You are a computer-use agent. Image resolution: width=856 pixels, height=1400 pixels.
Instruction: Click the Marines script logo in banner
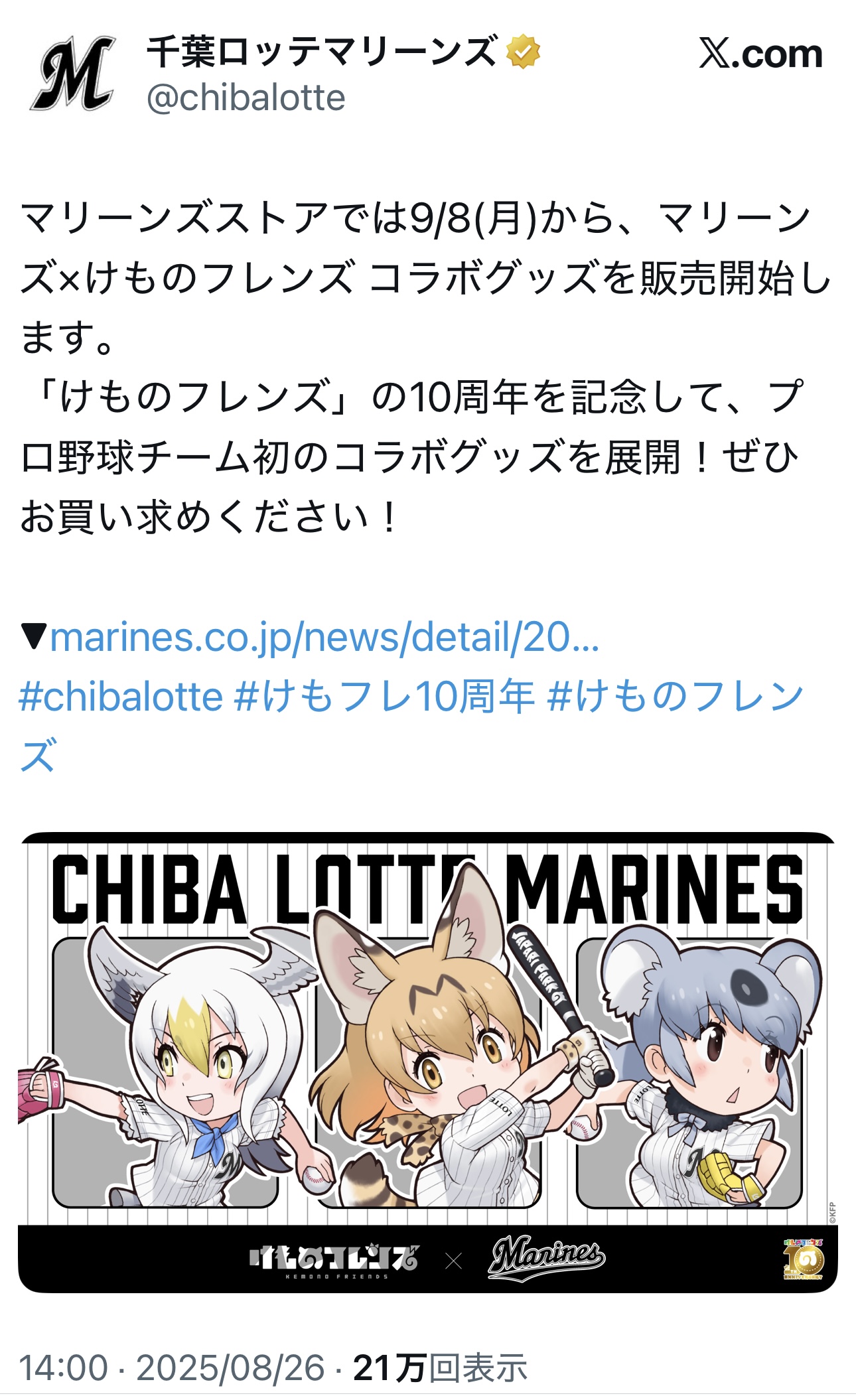tap(547, 1257)
